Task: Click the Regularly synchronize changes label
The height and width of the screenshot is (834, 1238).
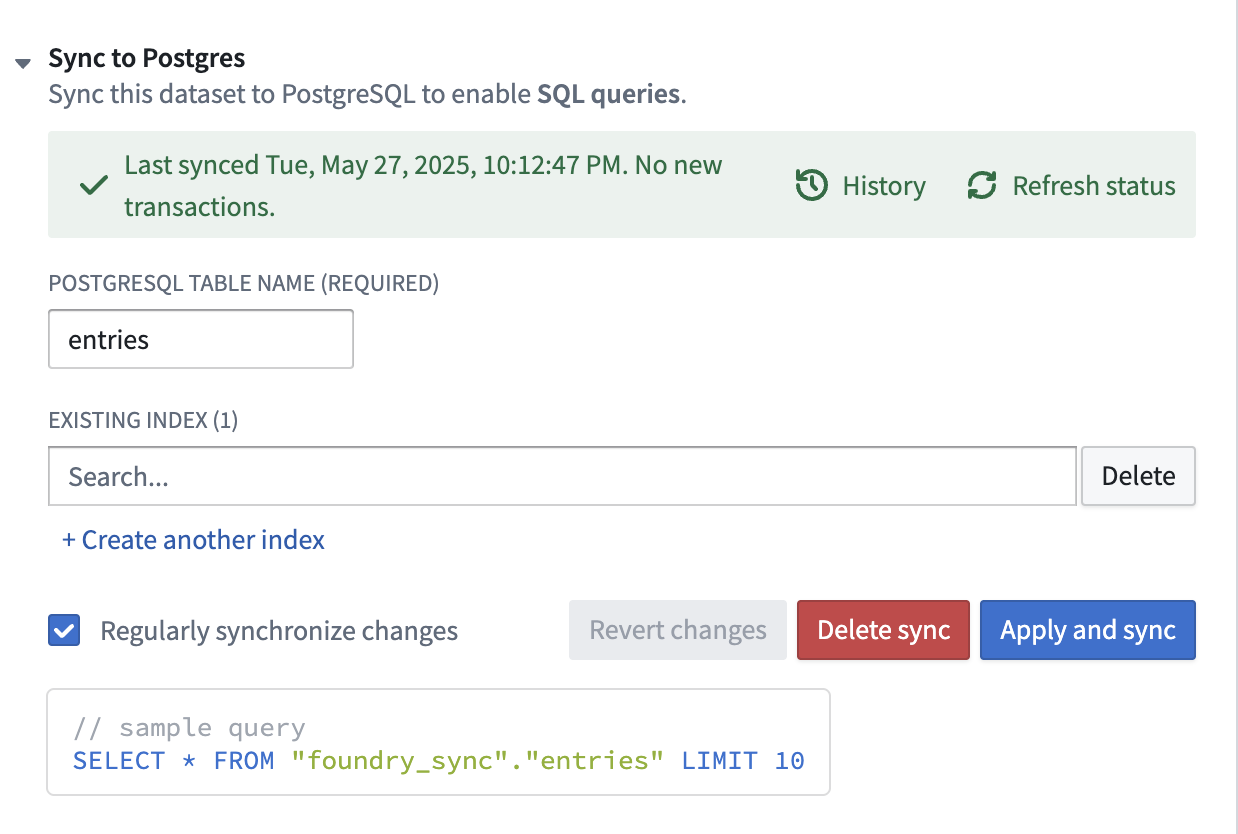Action: (279, 631)
